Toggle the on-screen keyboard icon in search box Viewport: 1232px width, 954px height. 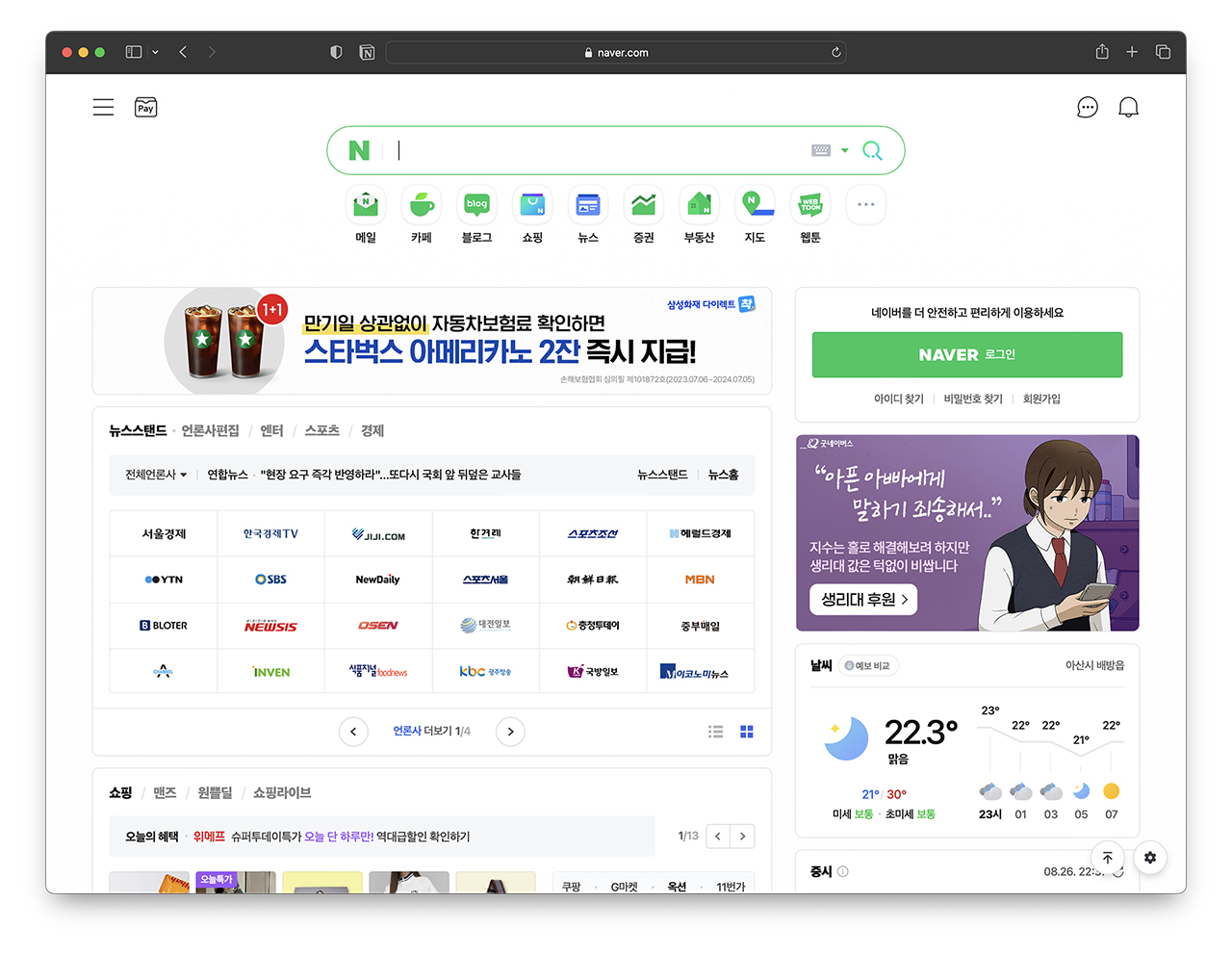click(x=821, y=150)
